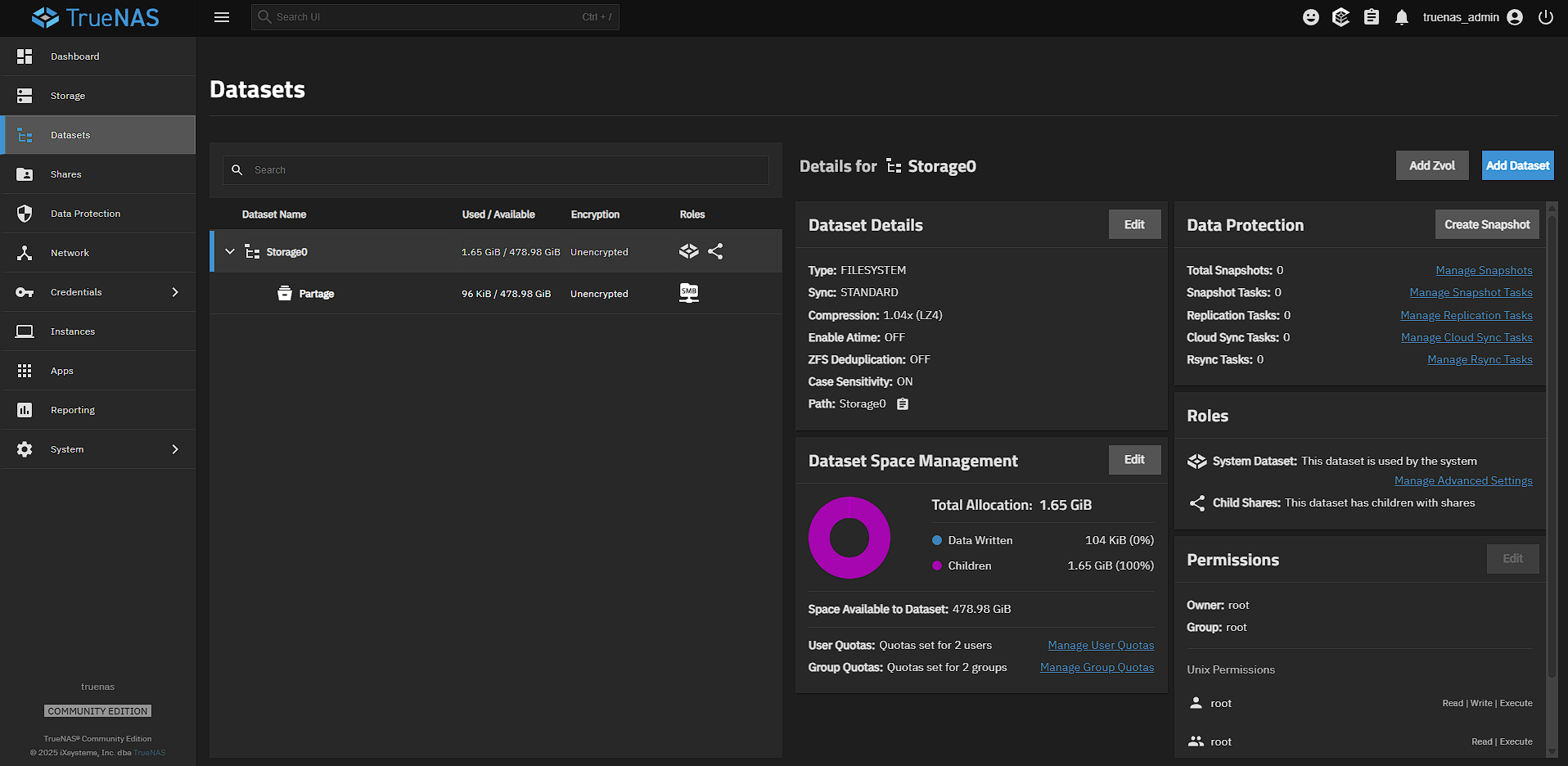
Task: Click the Storage0 system dataset role icon
Action: (x=689, y=251)
